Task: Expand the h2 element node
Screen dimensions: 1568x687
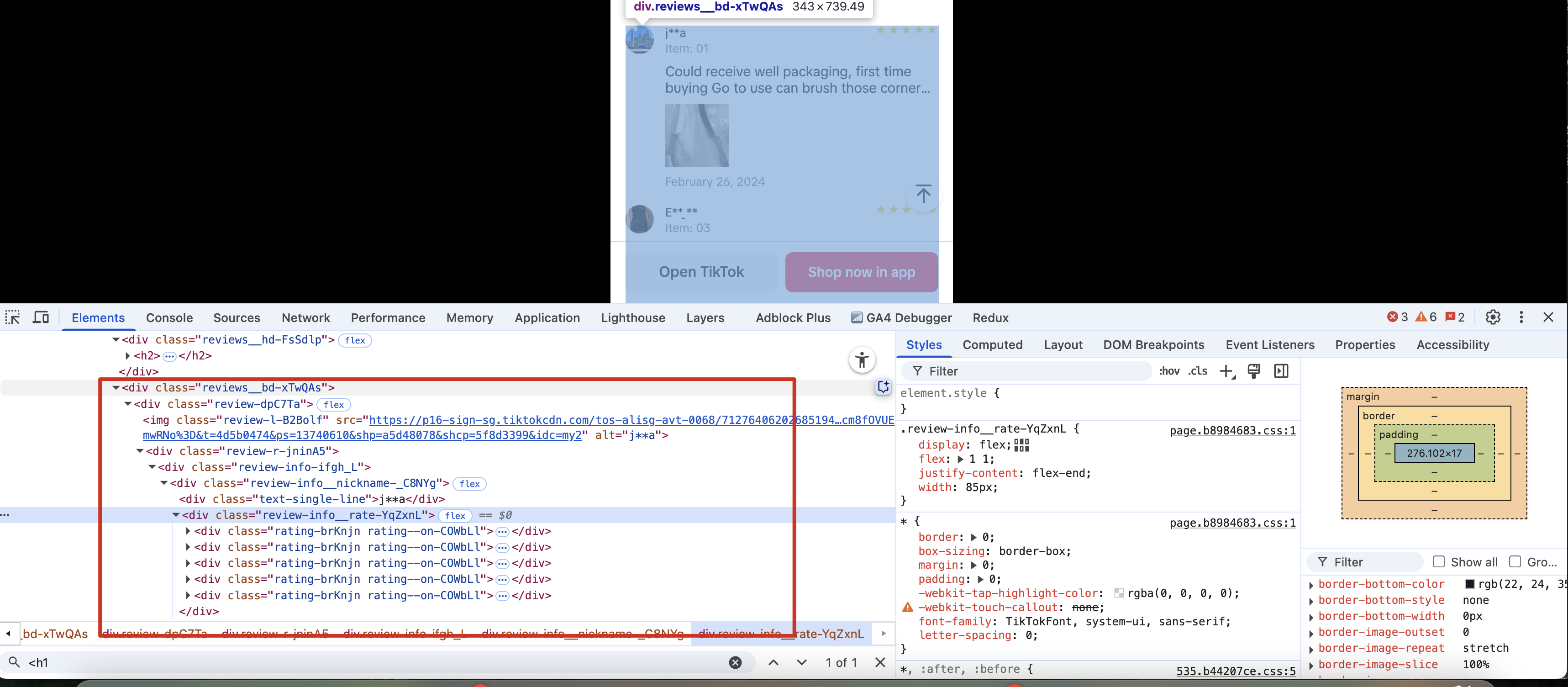Action: point(128,356)
